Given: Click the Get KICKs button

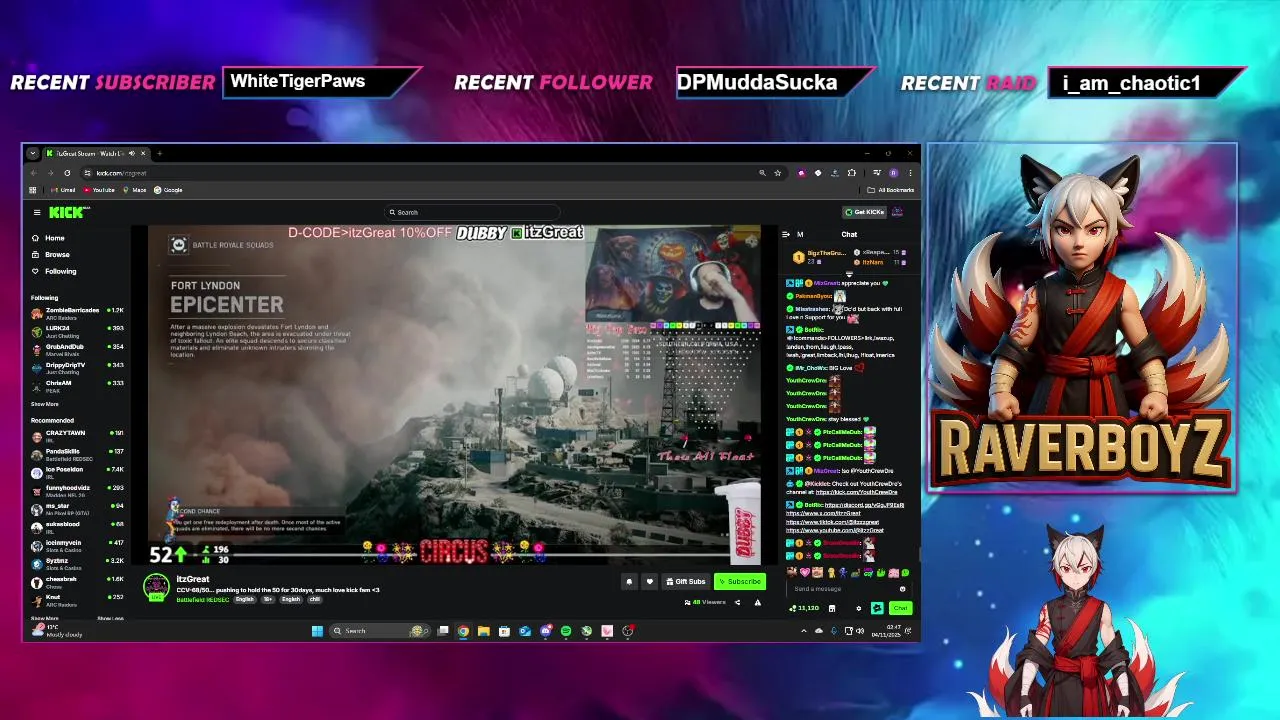Looking at the screenshot, I should pos(865,212).
